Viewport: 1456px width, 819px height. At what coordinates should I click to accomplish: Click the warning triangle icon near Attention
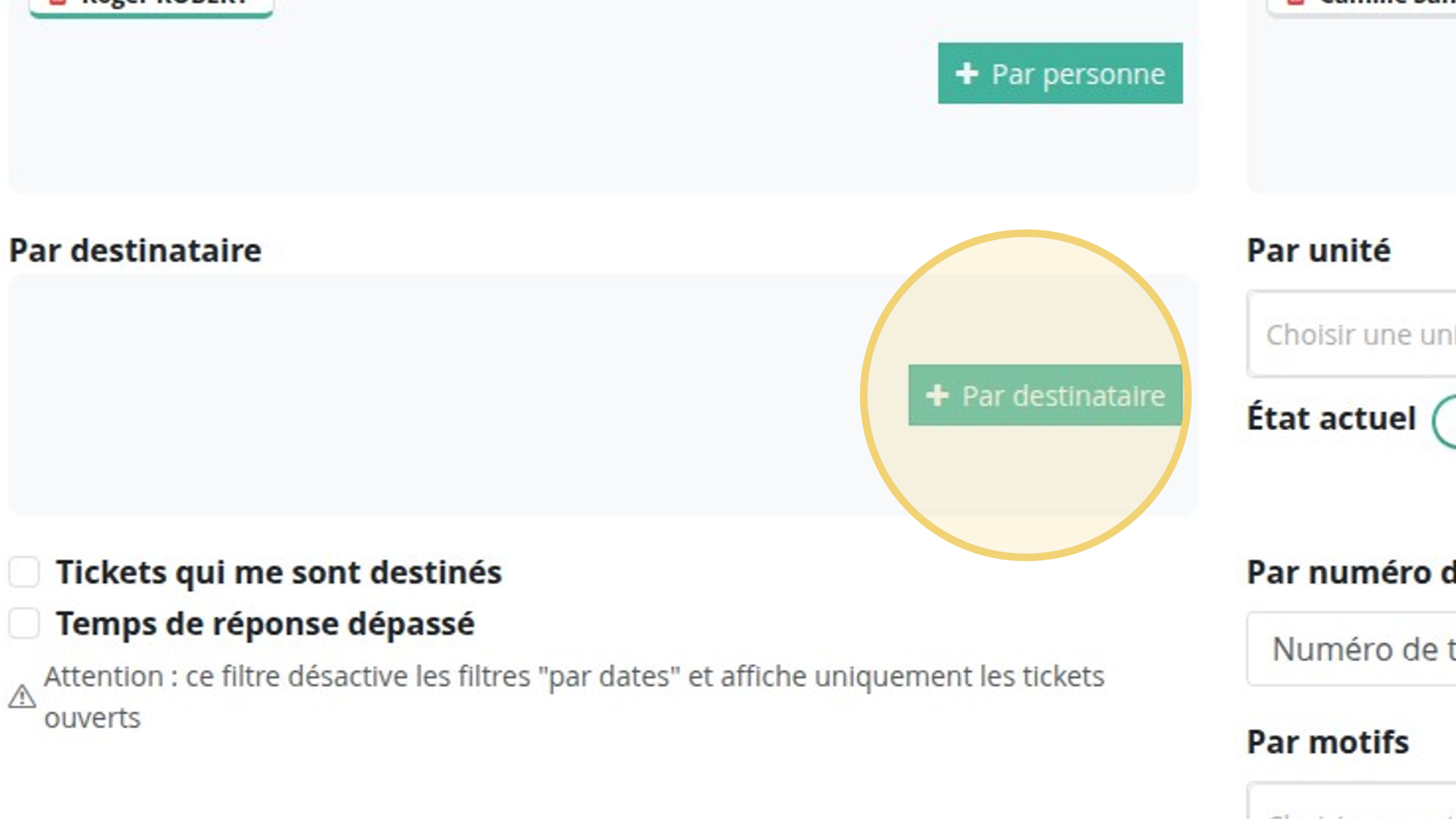point(22,696)
